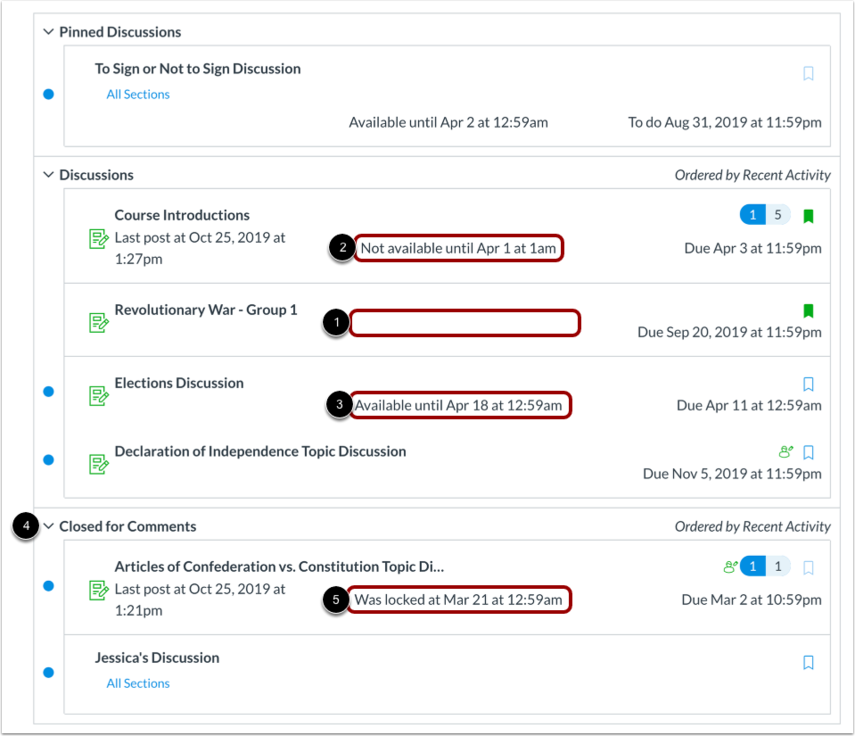Click total replies count 5 on Course Introductions
The image size is (855, 736).
click(x=778, y=215)
